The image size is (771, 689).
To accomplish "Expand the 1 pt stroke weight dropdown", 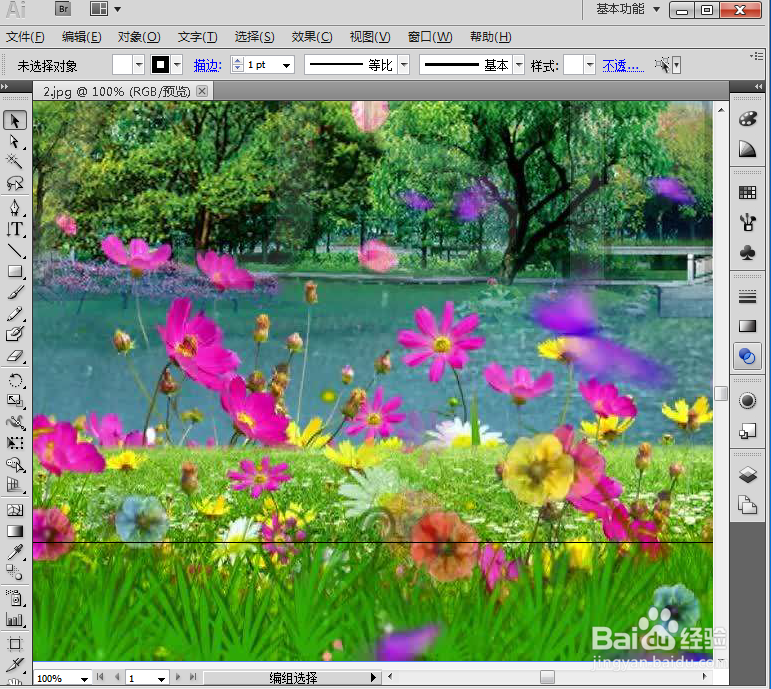I will pos(286,65).
